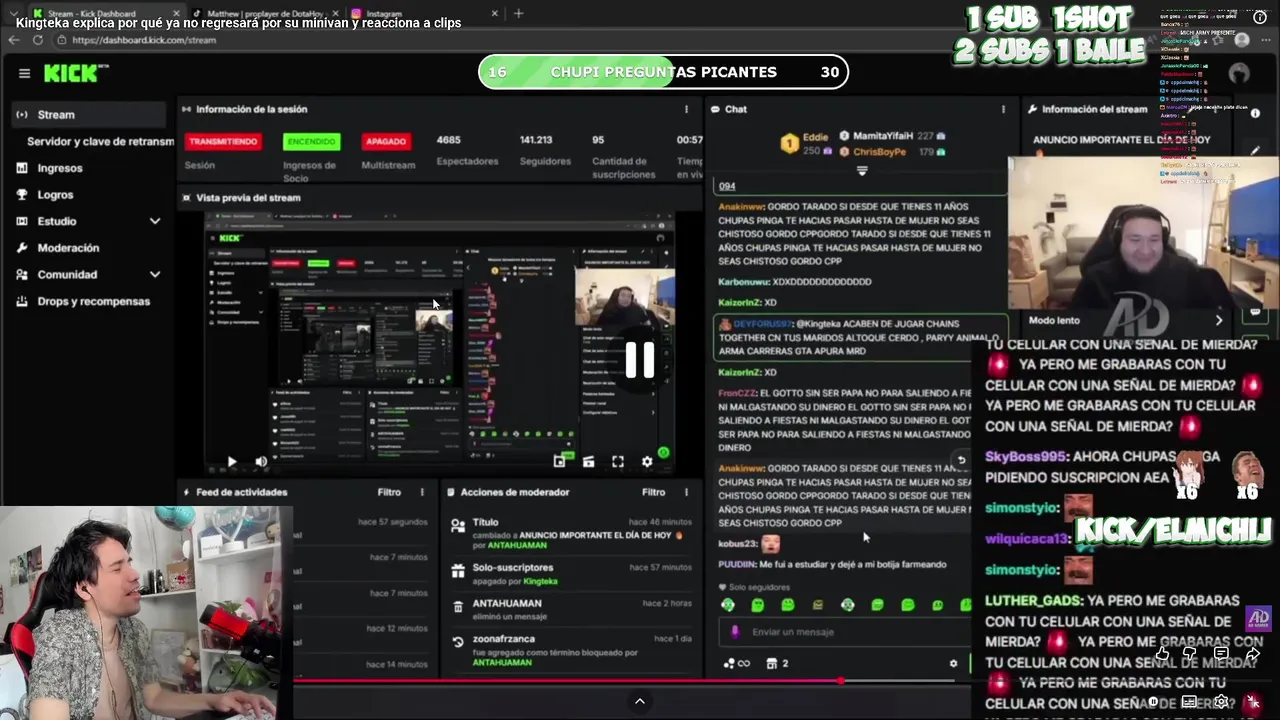Click the TRANSMITIENDO session badge
The height and width of the screenshot is (720, 1280).
tap(223, 141)
